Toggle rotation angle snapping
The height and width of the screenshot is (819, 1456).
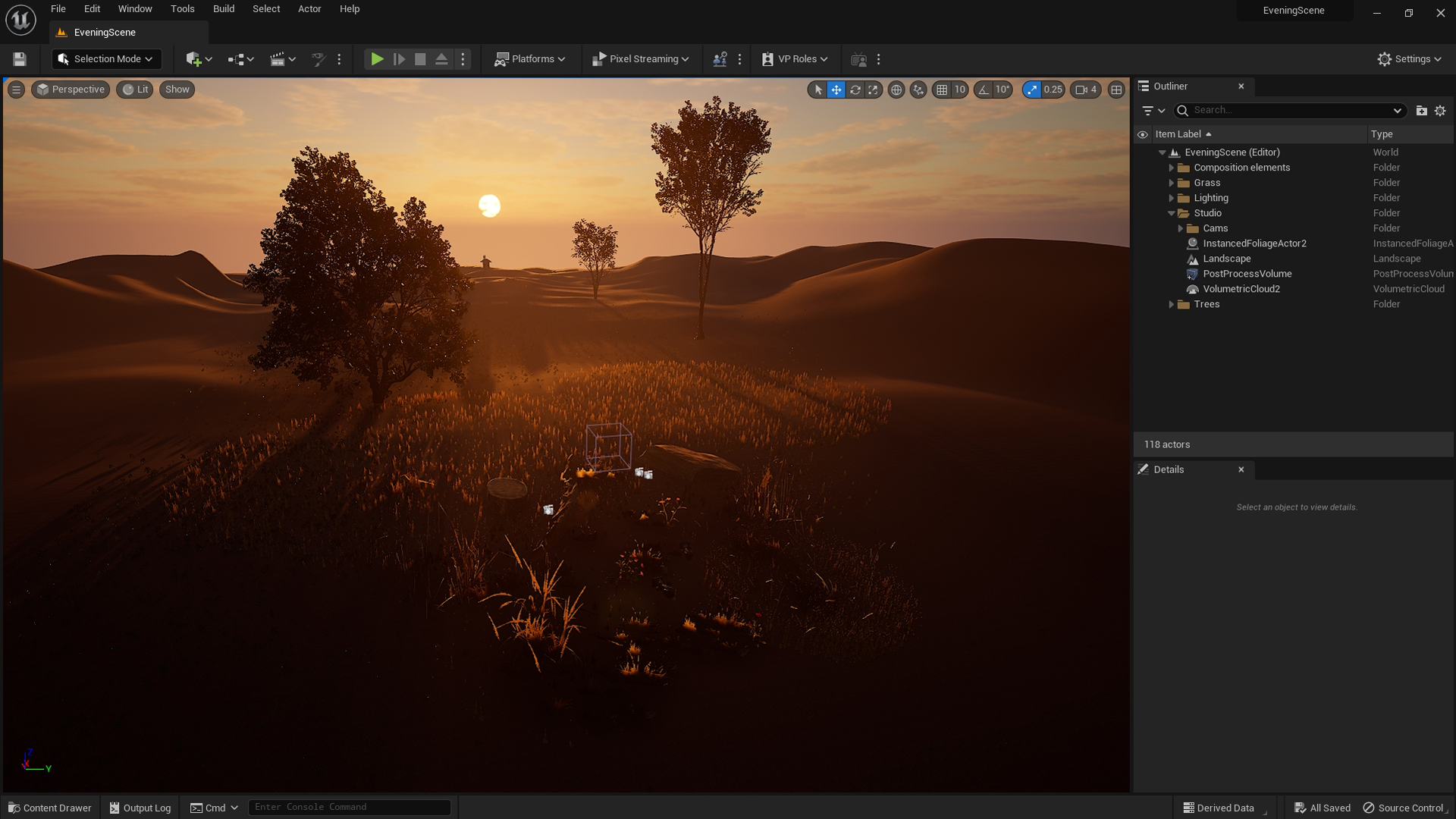click(984, 89)
